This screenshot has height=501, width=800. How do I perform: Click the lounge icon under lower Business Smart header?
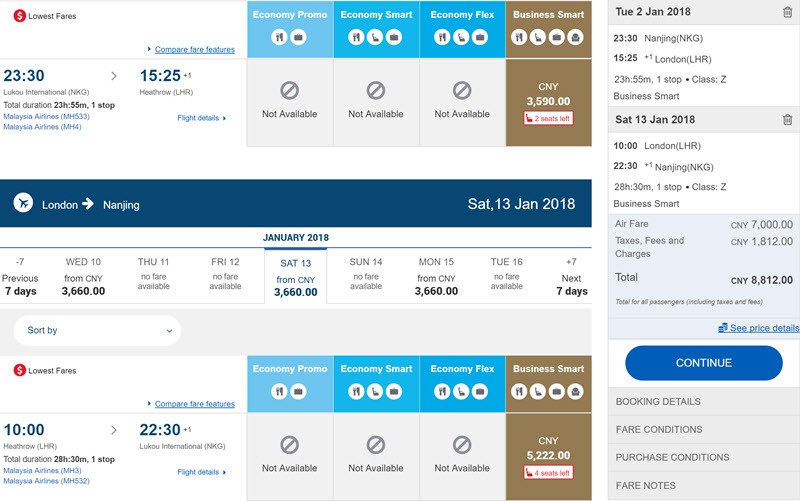click(576, 391)
